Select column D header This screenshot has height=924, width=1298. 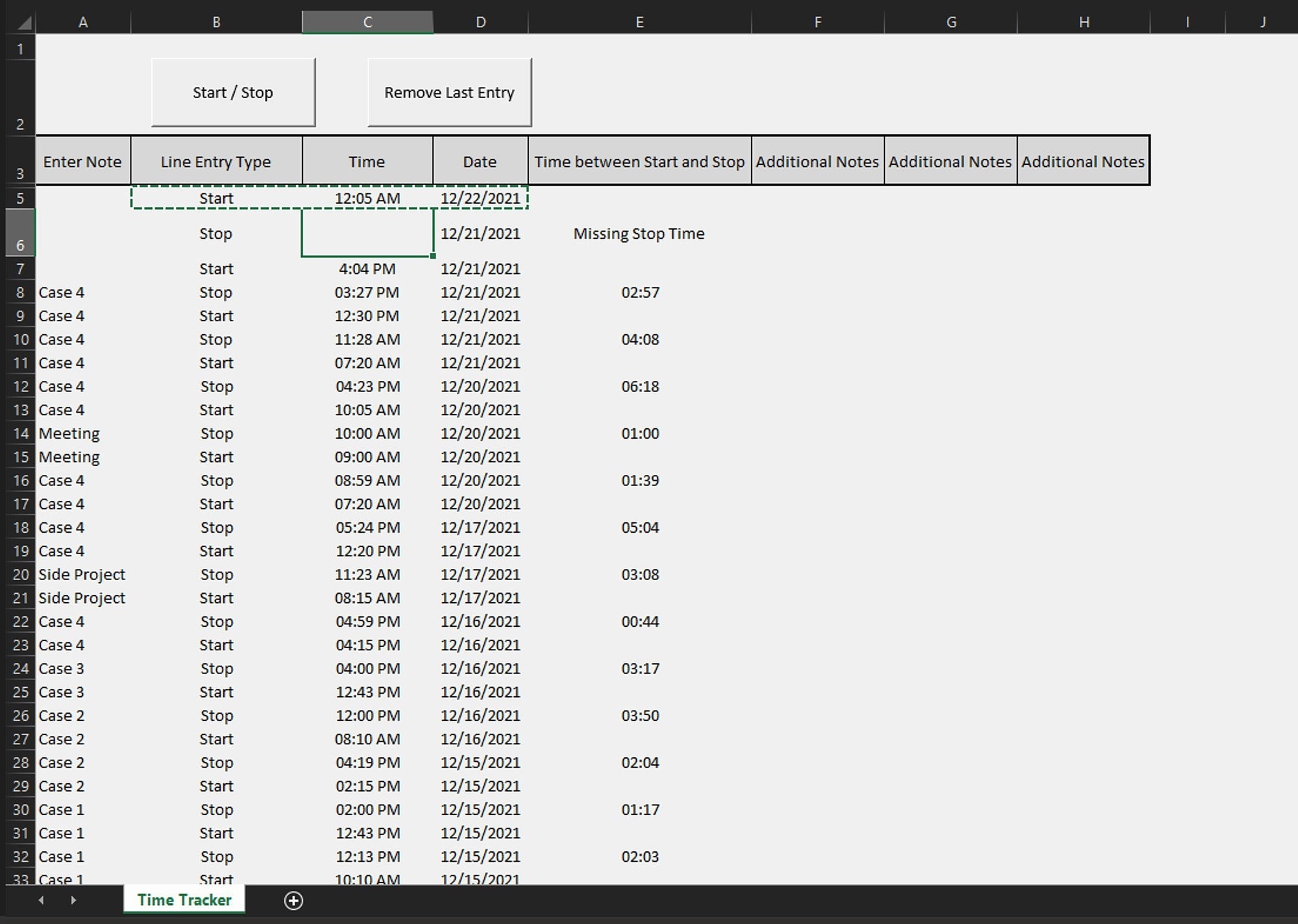click(481, 22)
